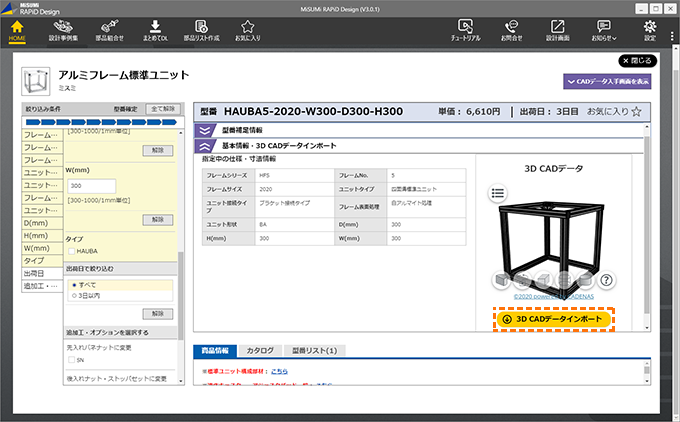The width and height of the screenshot is (680, 422).
Task: Switch to the 型番リスト(1) tab
Action: coord(315,351)
